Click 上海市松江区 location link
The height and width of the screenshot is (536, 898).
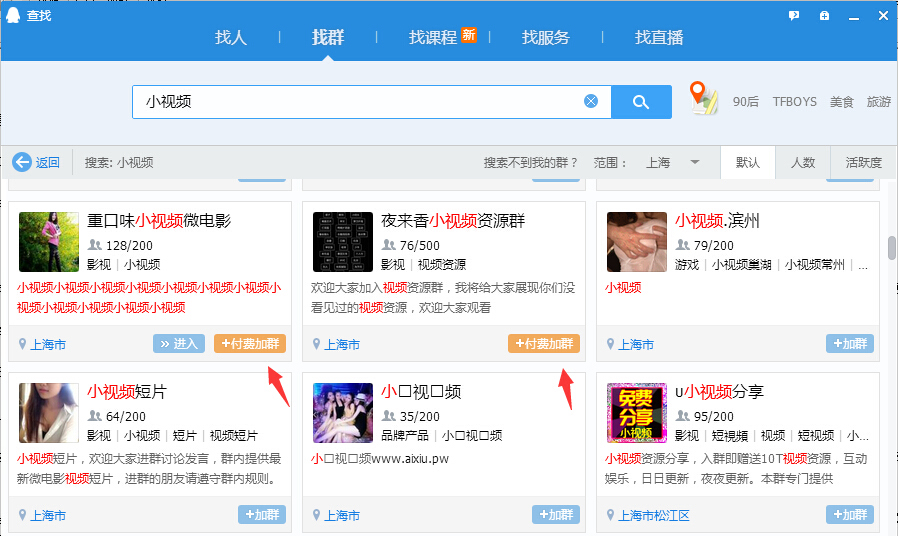(x=654, y=515)
